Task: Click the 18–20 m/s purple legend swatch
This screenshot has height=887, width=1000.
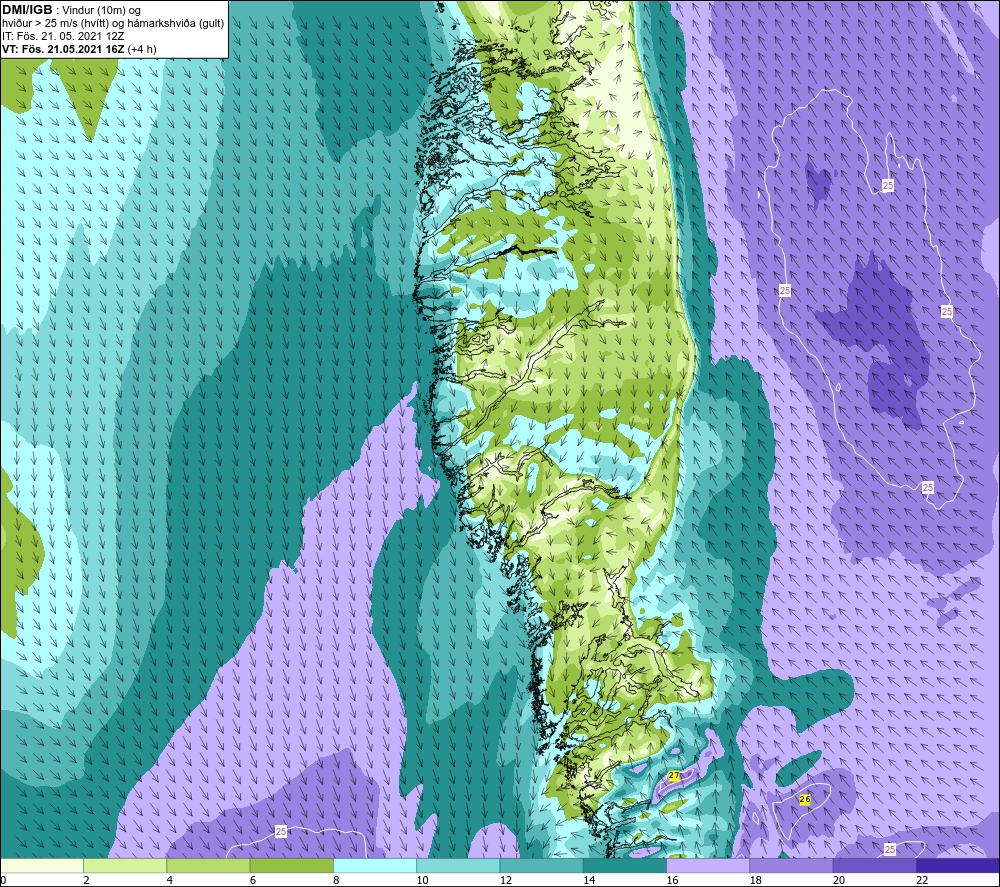Action: click(x=791, y=865)
